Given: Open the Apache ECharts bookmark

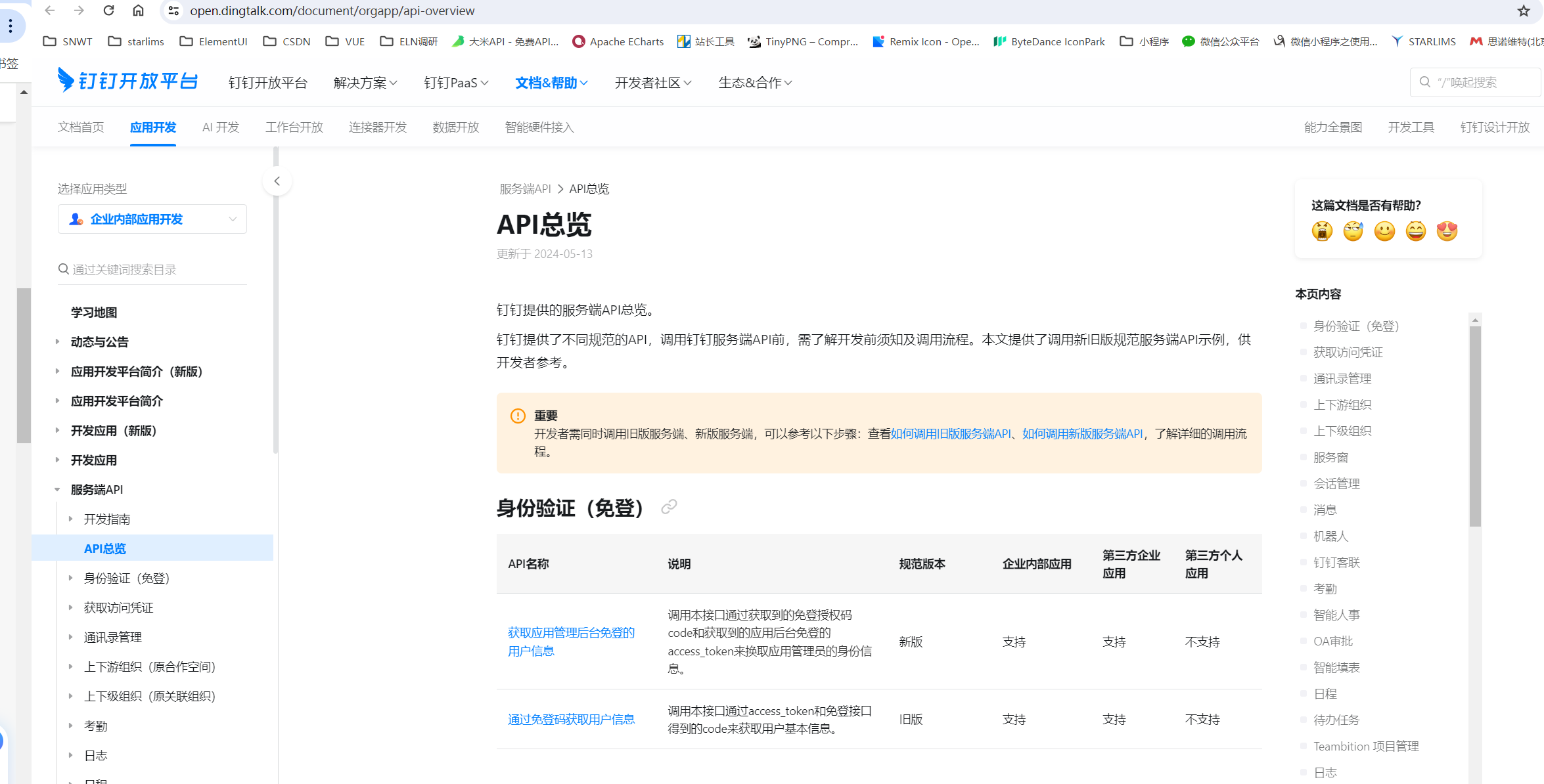Looking at the screenshot, I should pyautogui.click(x=618, y=41).
